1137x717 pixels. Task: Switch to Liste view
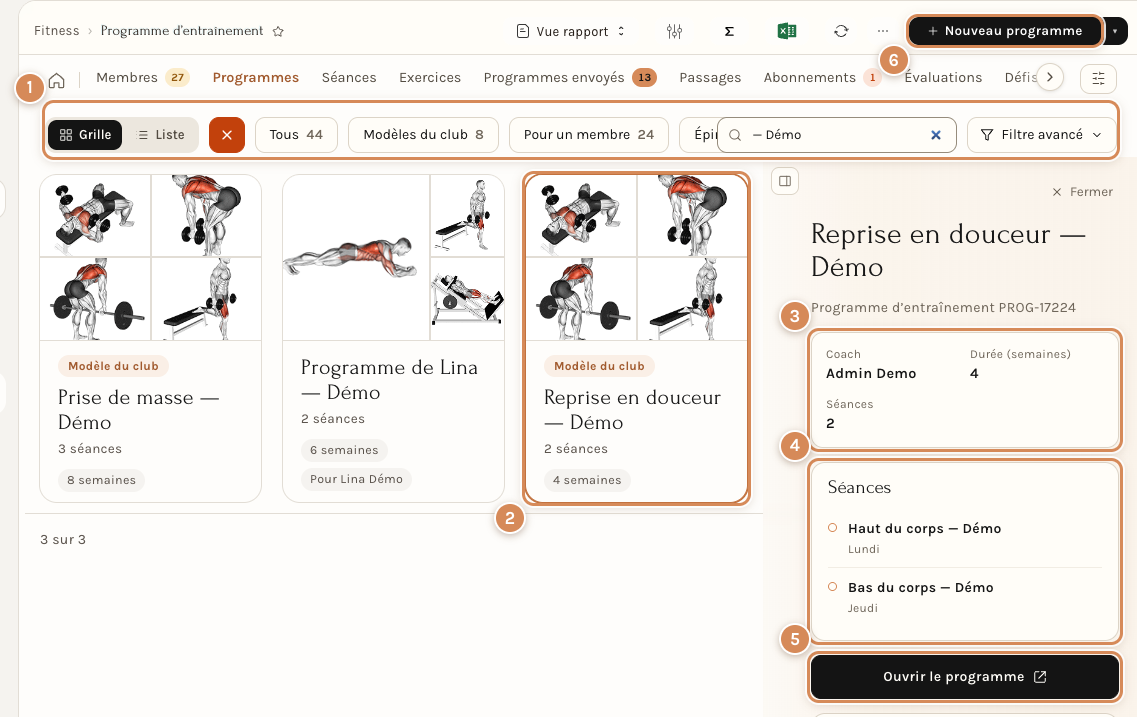(161, 135)
